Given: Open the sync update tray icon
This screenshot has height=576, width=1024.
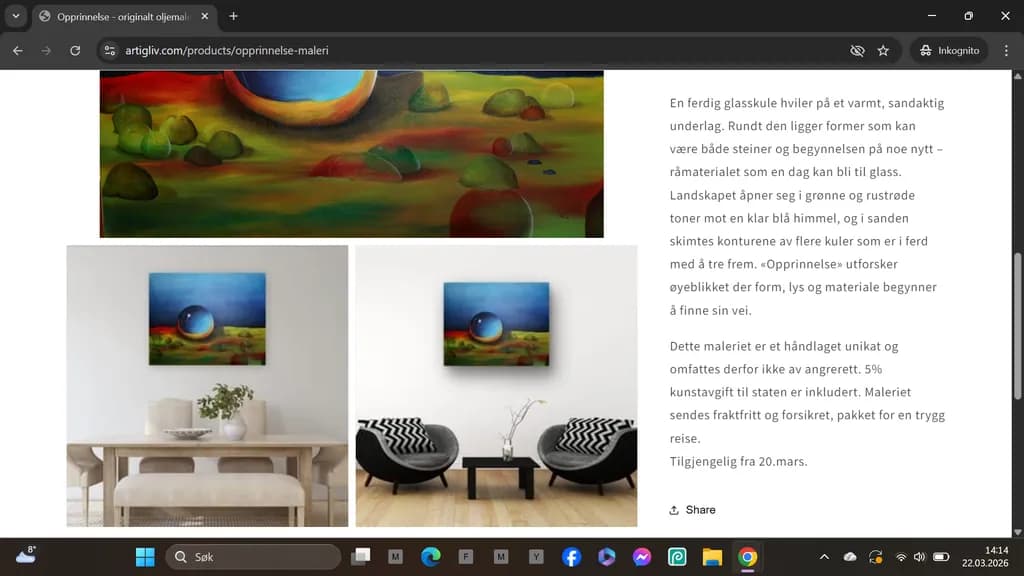Looking at the screenshot, I should [876, 557].
